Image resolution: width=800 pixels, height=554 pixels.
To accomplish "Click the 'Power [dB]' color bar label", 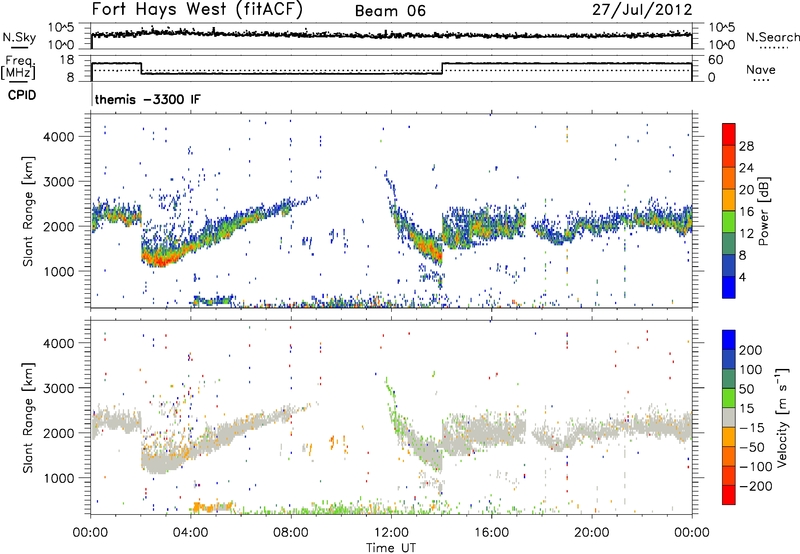I will [763, 211].
